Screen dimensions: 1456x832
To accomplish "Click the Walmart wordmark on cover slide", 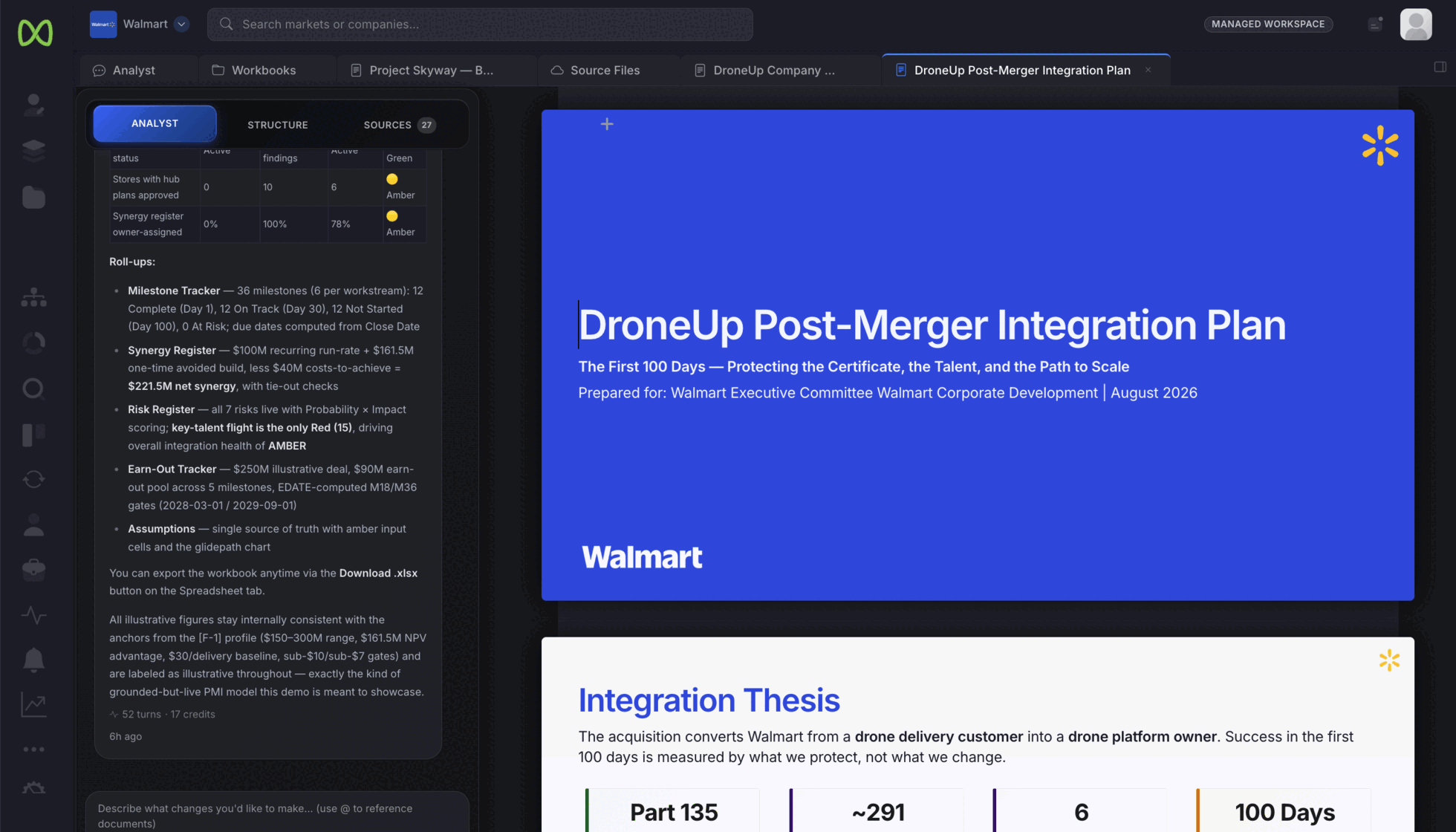I will (x=642, y=557).
